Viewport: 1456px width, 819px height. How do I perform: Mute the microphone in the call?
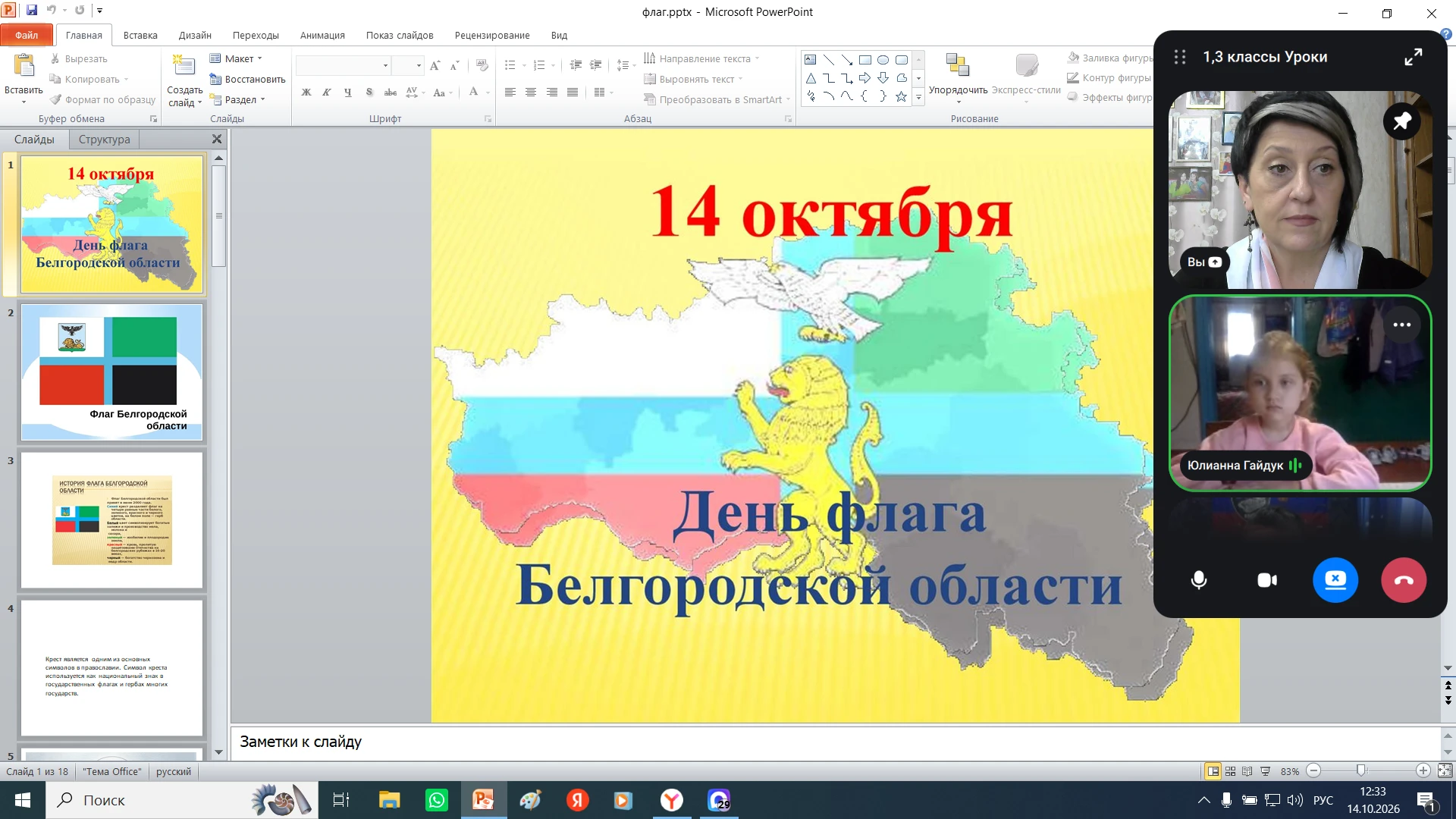pos(1198,580)
